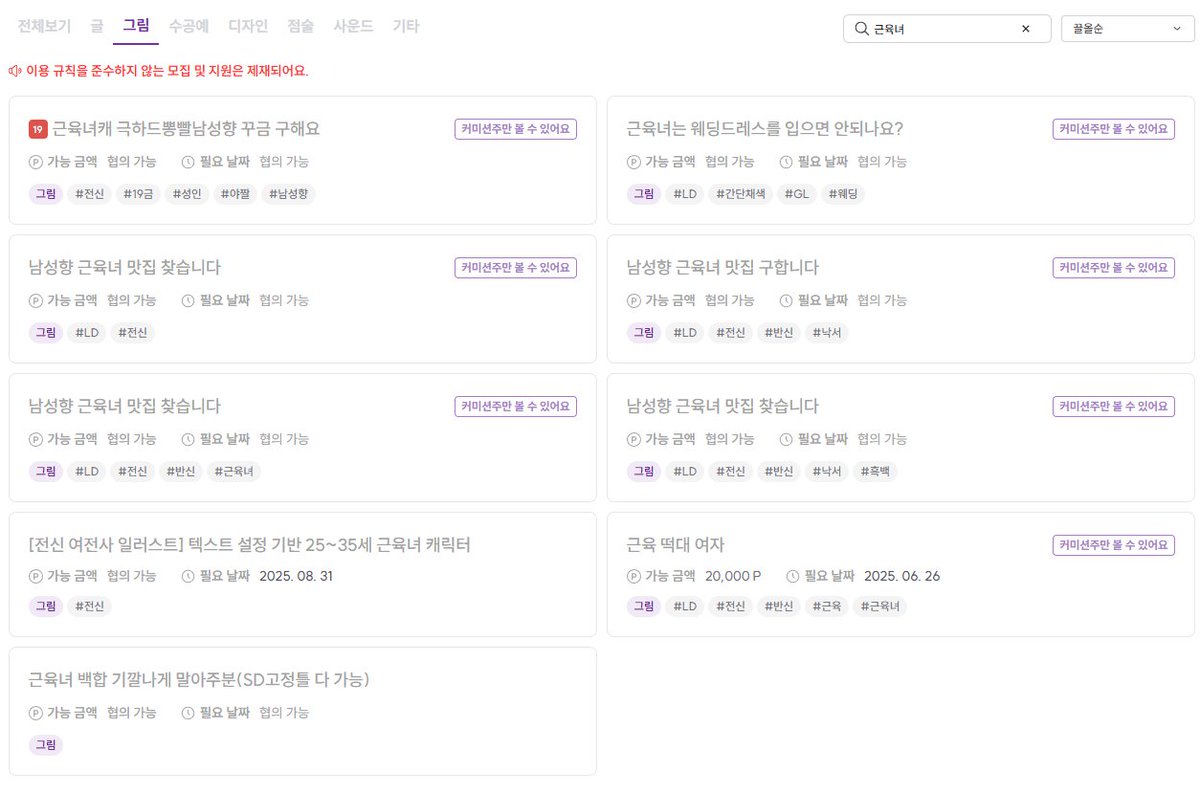The image size is (1200, 794).
Task: Click the #야짤 tag
Action: [235, 194]
